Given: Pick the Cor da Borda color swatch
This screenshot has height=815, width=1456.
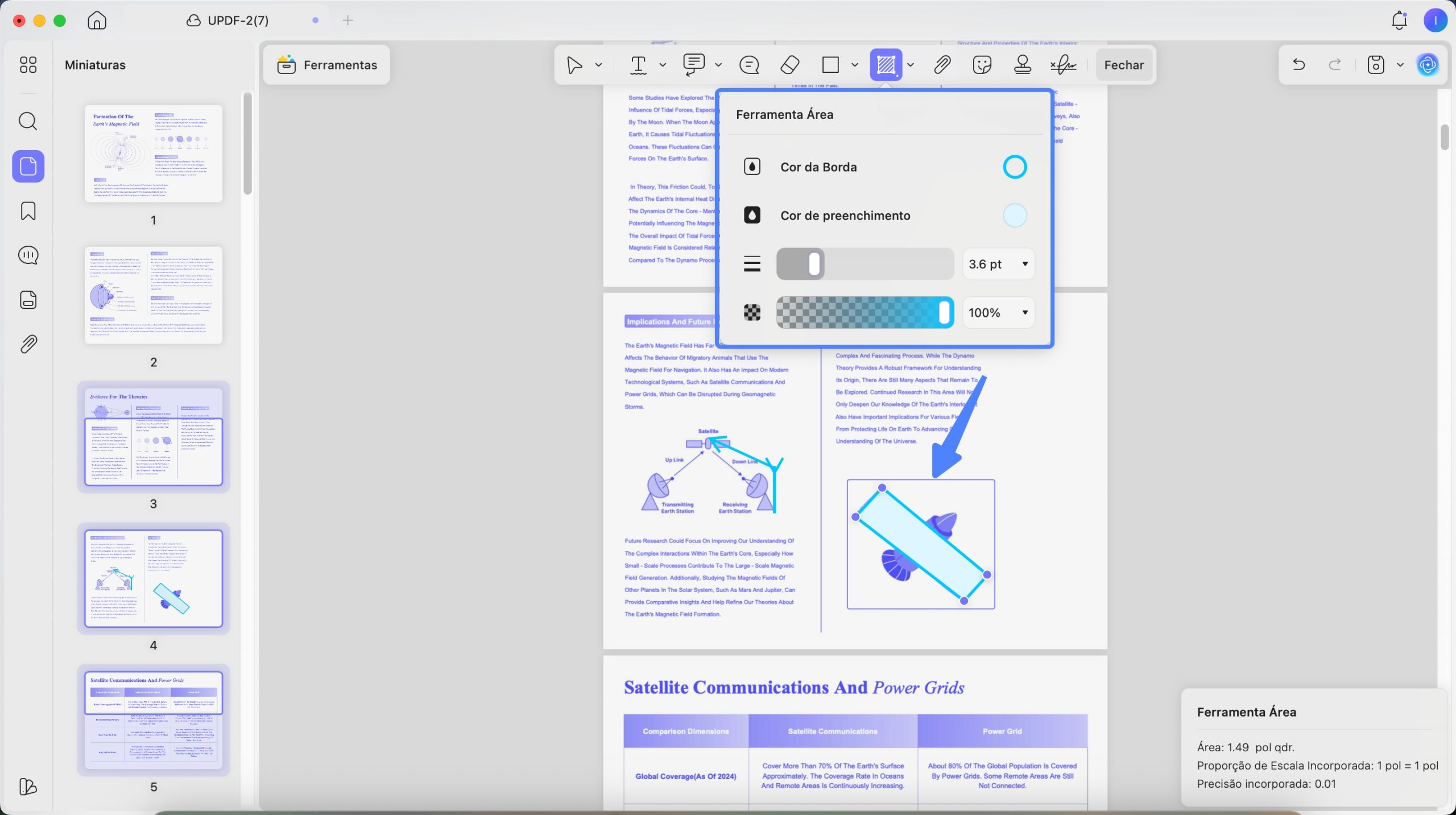Looking at the screenshot, I should click(1015, 167).
